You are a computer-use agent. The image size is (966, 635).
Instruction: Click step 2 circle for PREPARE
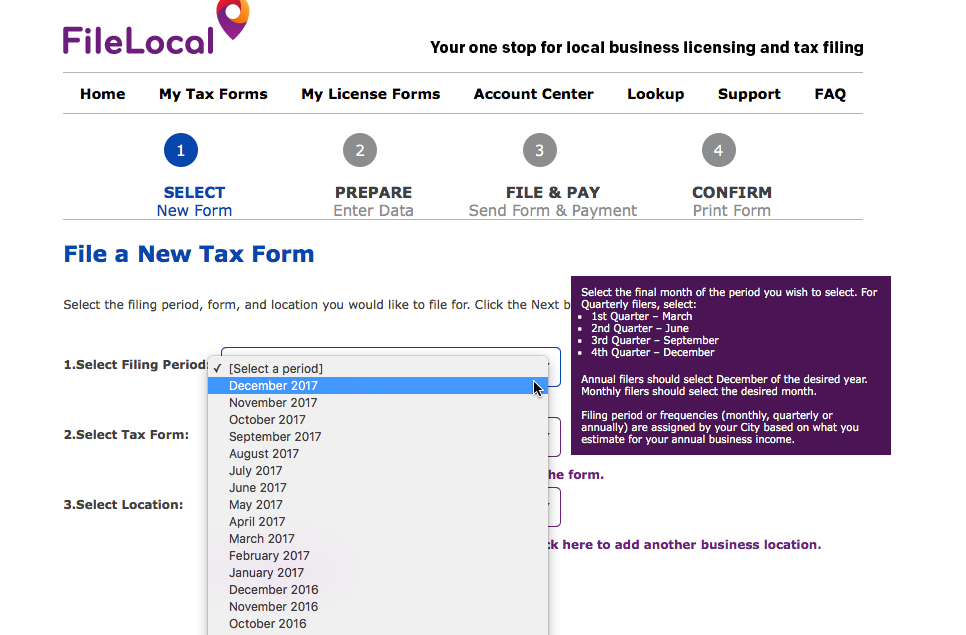[x=360, y=150]
